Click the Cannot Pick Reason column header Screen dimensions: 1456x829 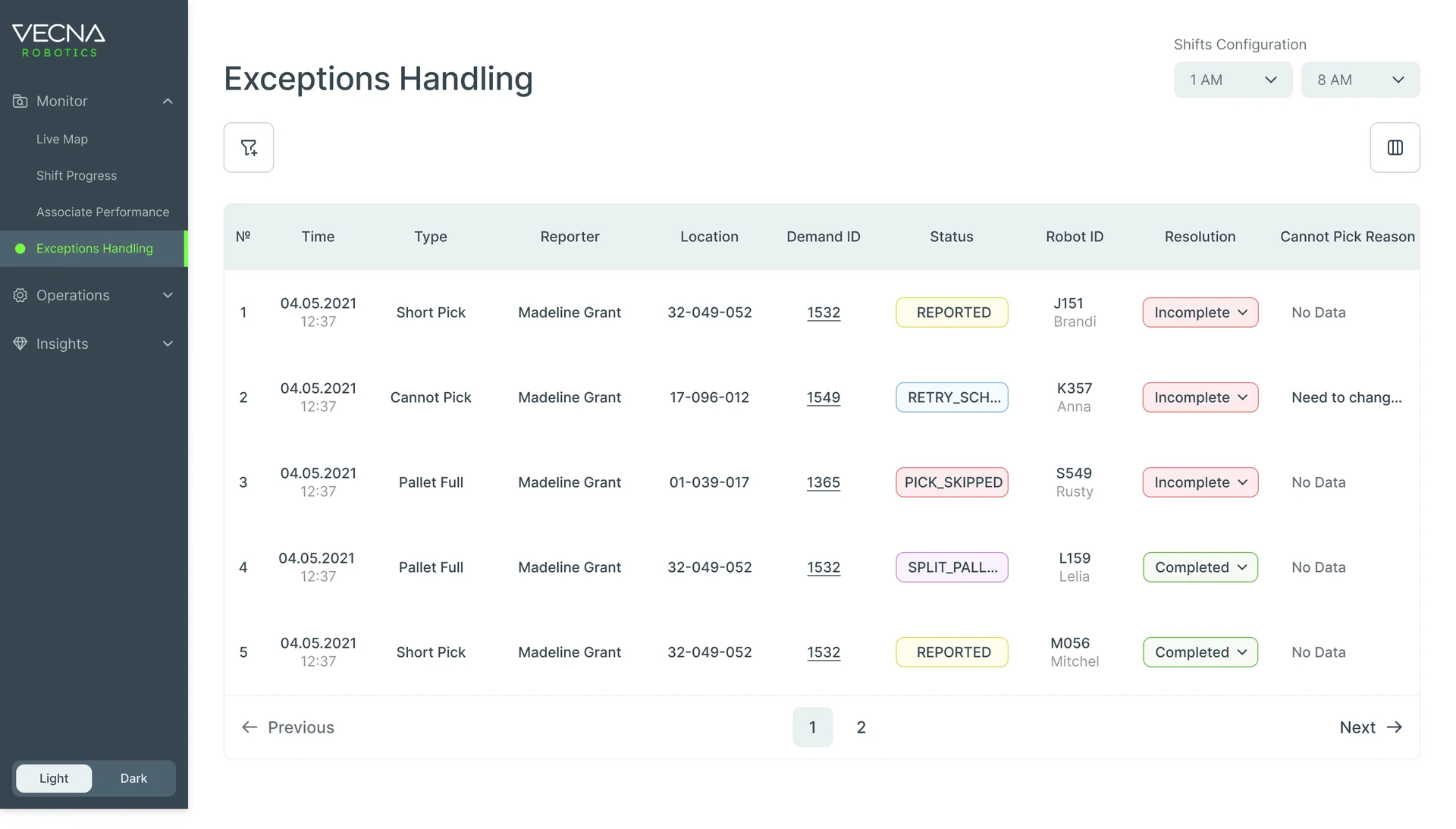click(1348, 237)
